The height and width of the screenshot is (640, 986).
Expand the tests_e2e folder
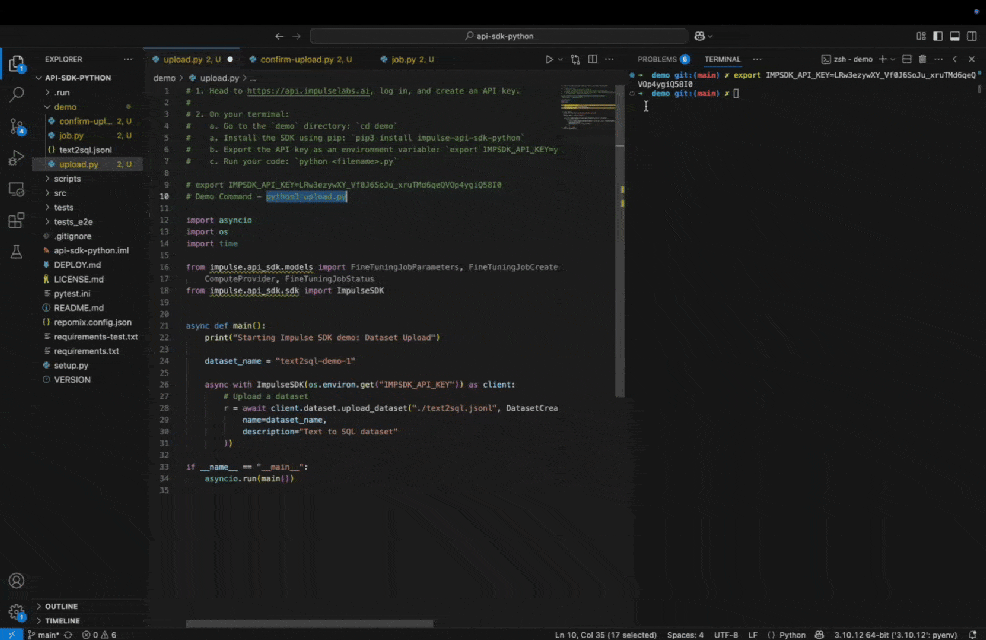pos(73,222)
